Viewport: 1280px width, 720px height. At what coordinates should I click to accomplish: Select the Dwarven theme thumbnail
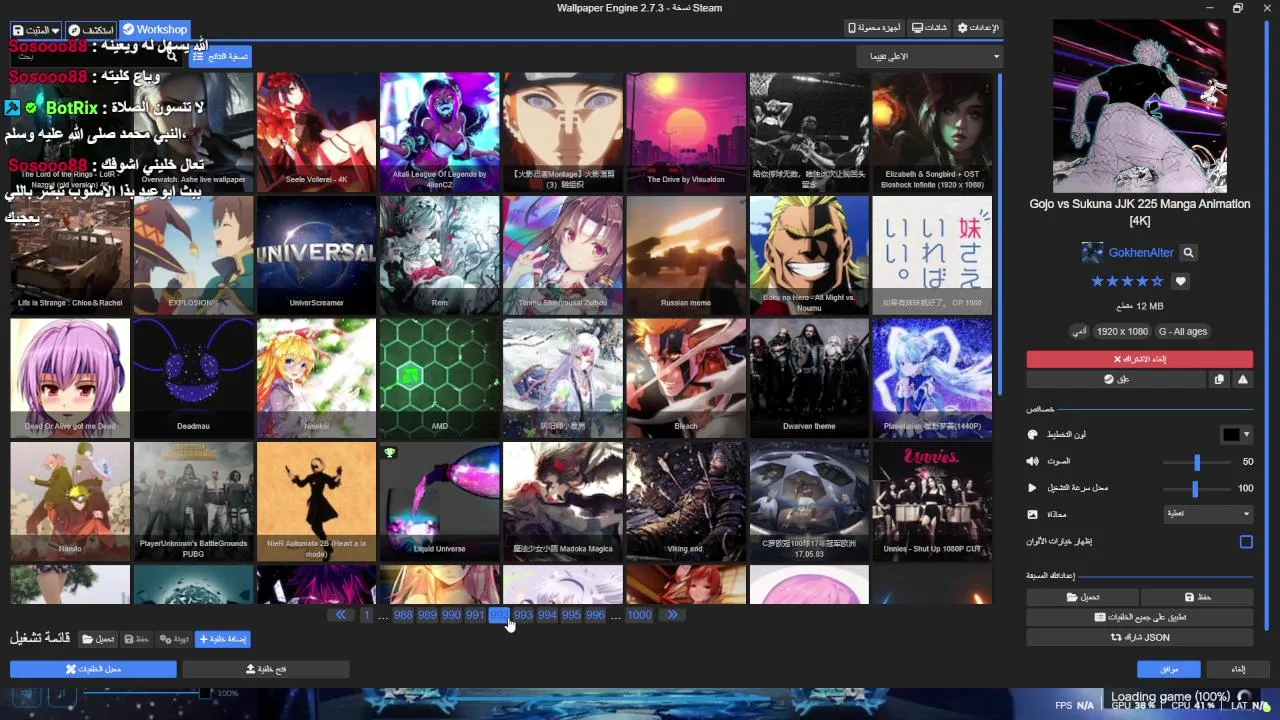[x=809, y=378]
